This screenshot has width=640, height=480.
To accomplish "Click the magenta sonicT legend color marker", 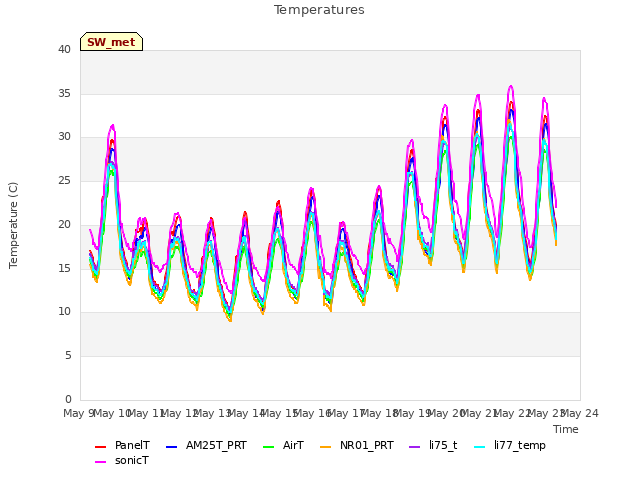I will [x=100, y=462].
